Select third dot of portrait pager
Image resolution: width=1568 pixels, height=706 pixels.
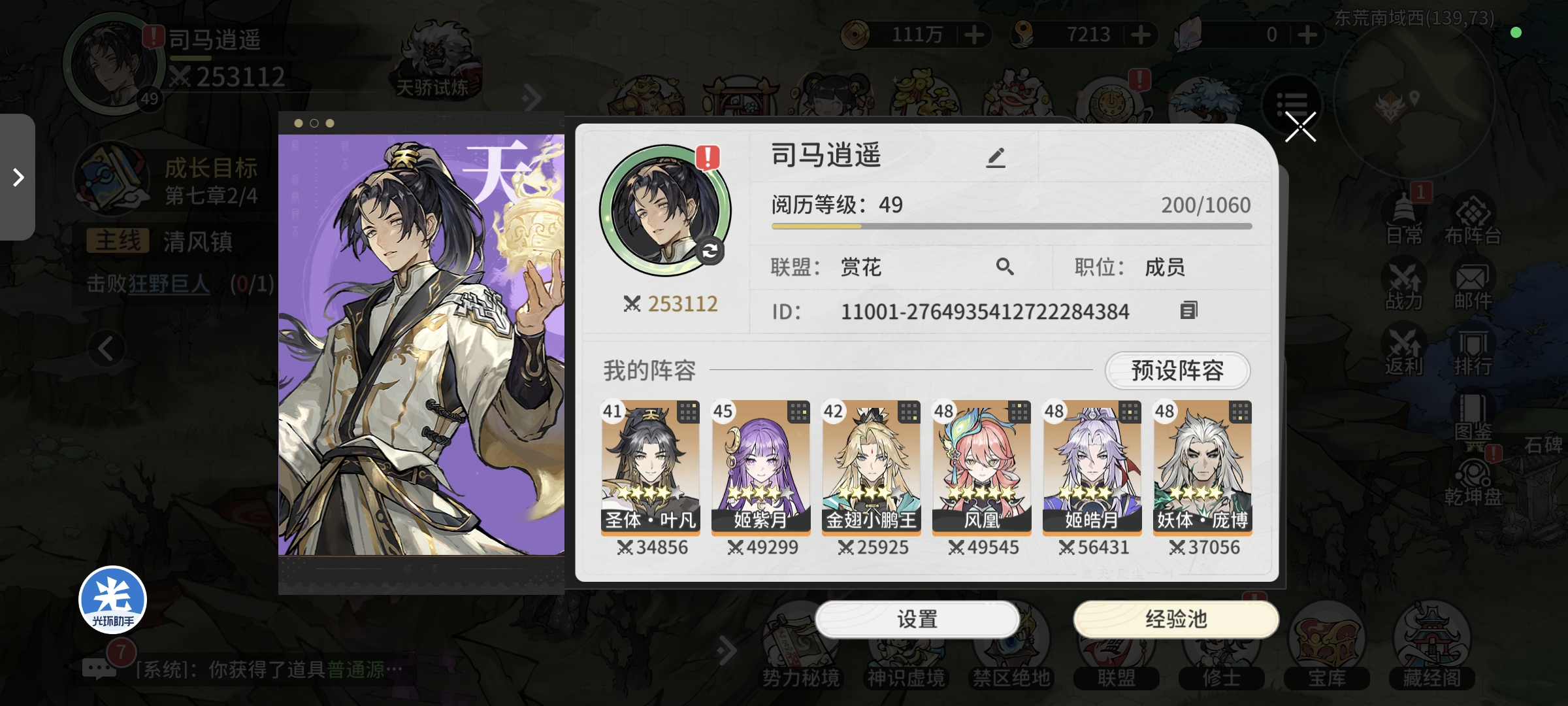pos(330,123)
